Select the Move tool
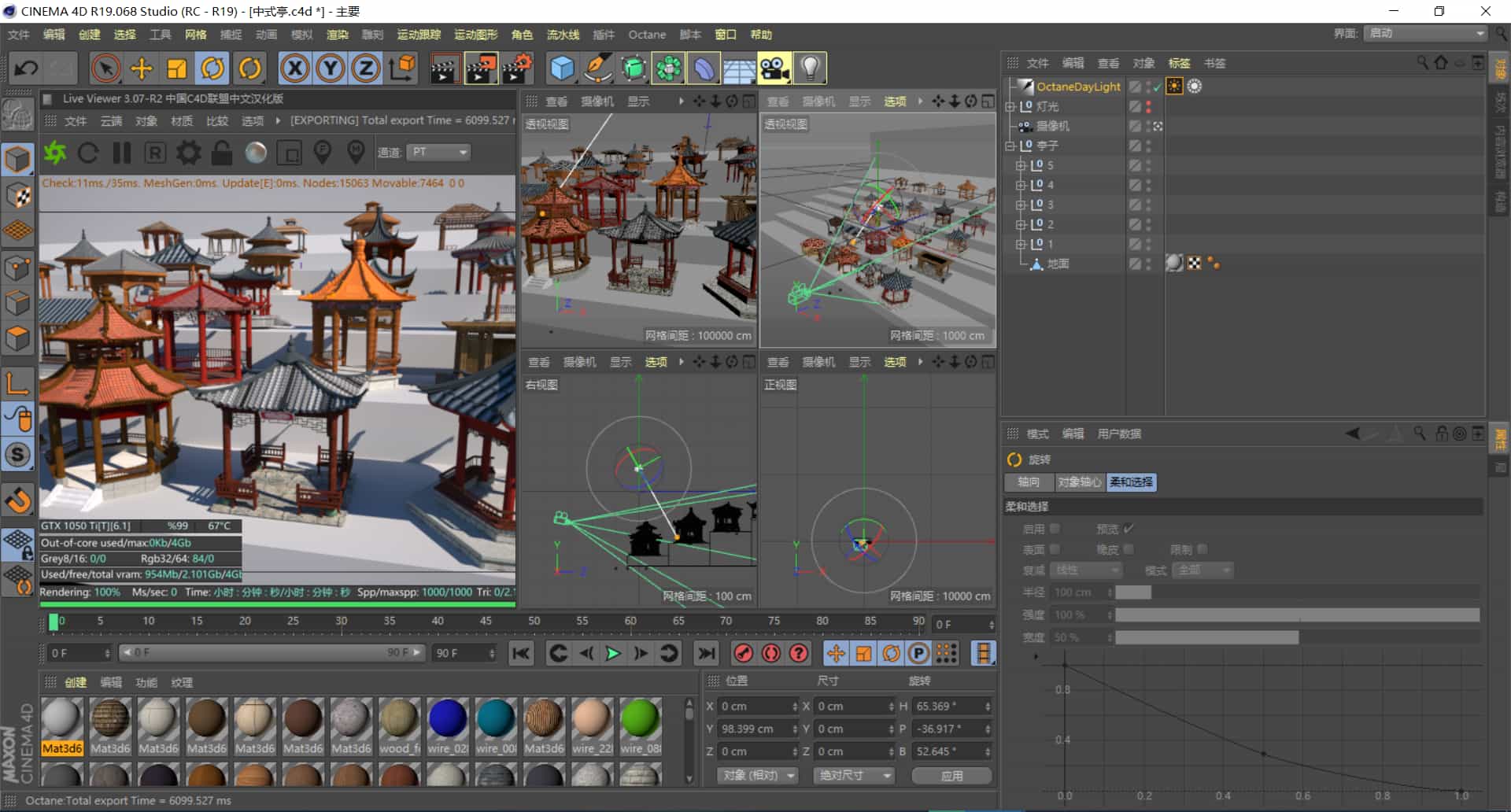 tap(142, 68)
